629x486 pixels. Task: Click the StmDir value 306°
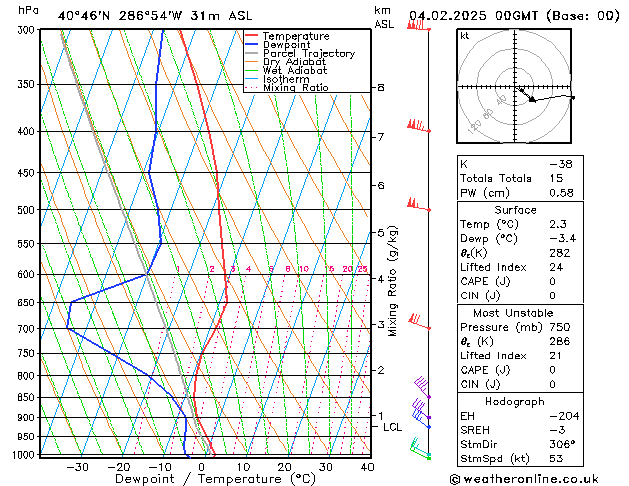pyautogui.click(x=562, y=445)
